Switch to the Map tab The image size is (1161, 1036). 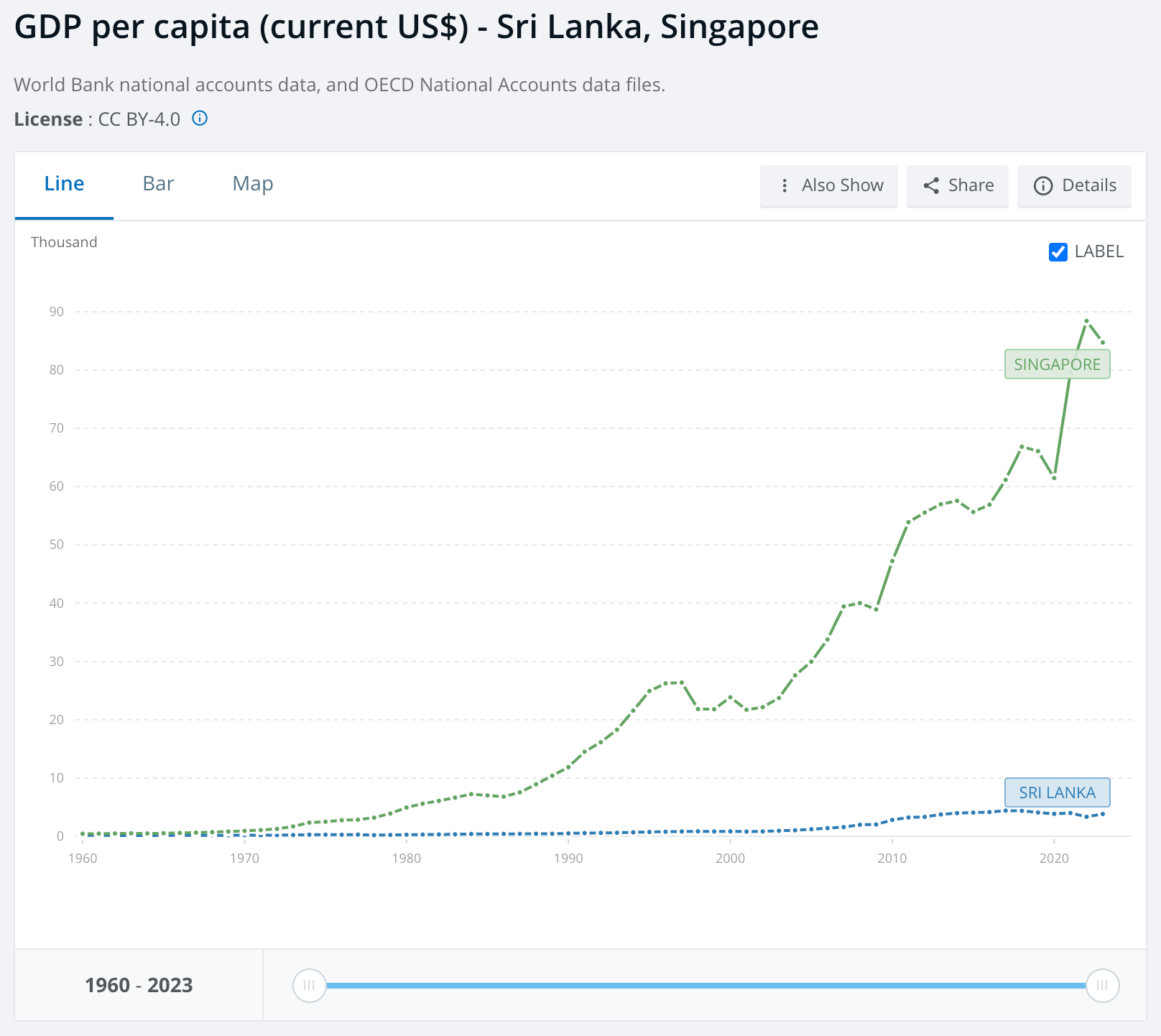(252, 184)
